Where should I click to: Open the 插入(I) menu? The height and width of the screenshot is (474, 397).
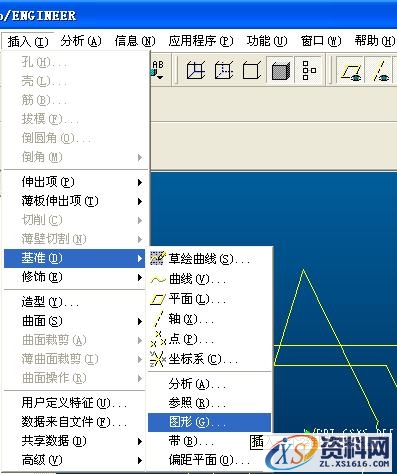[x=28, y=42]
